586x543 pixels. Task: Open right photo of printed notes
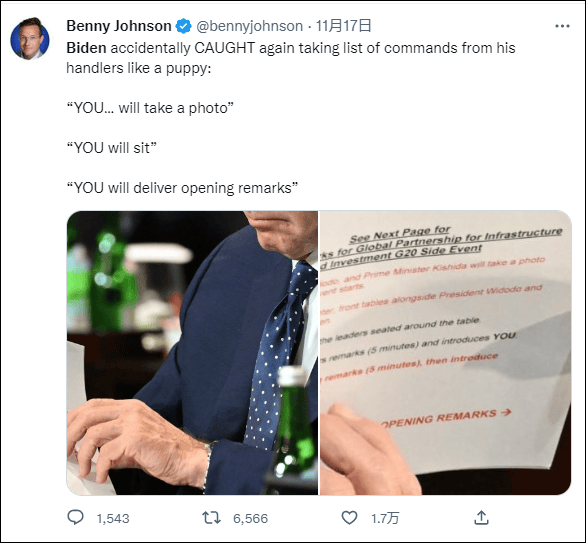[445, 353]
